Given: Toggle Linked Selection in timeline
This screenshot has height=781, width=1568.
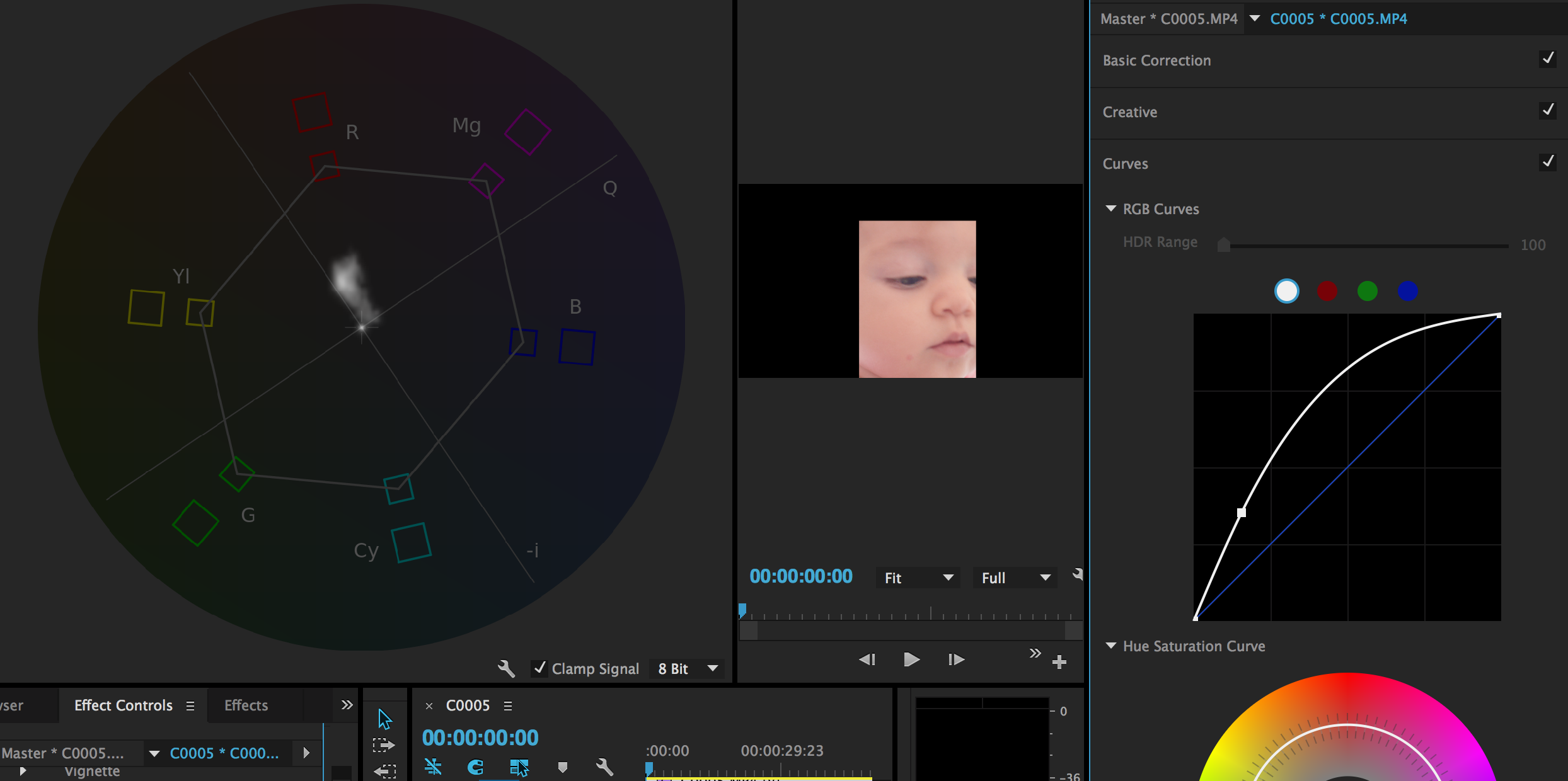Looking at the screenshot, I should tap(519, 767).
